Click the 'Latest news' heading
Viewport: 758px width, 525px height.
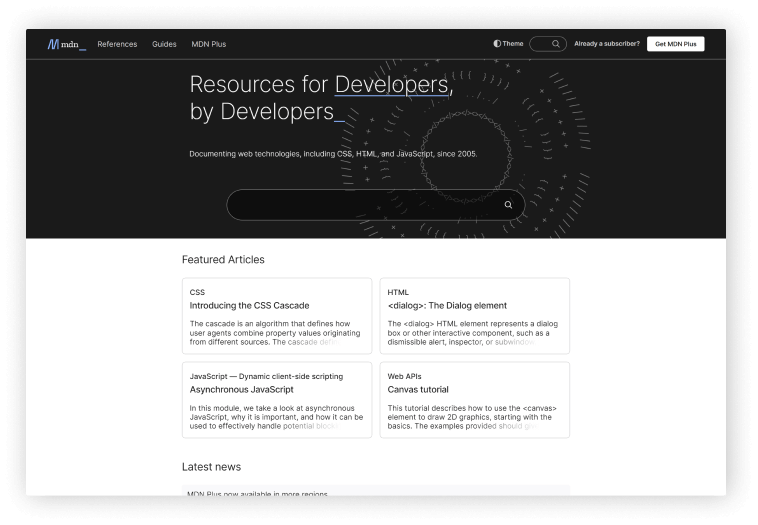coord(211,467)
